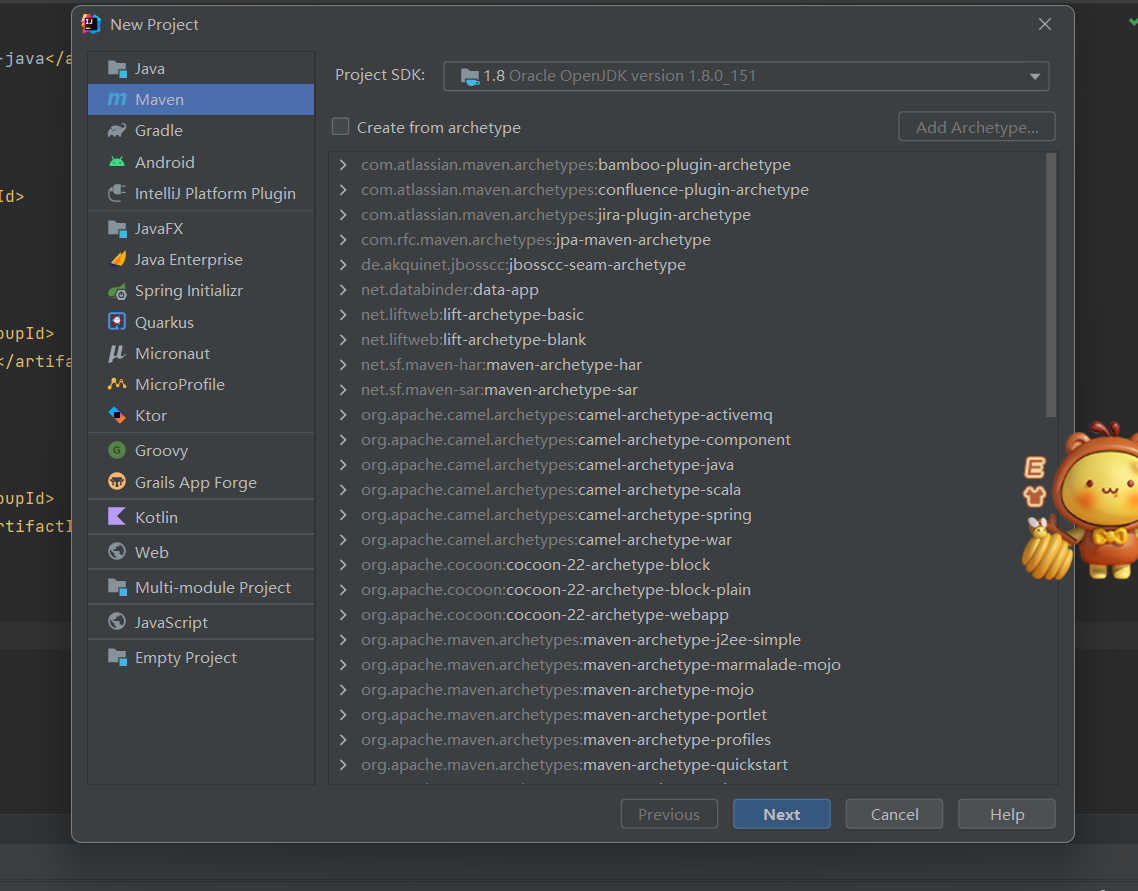Screen dimensions: 1138x891
Task: Select camel-archetype-scala row
Action: (687, 490)
